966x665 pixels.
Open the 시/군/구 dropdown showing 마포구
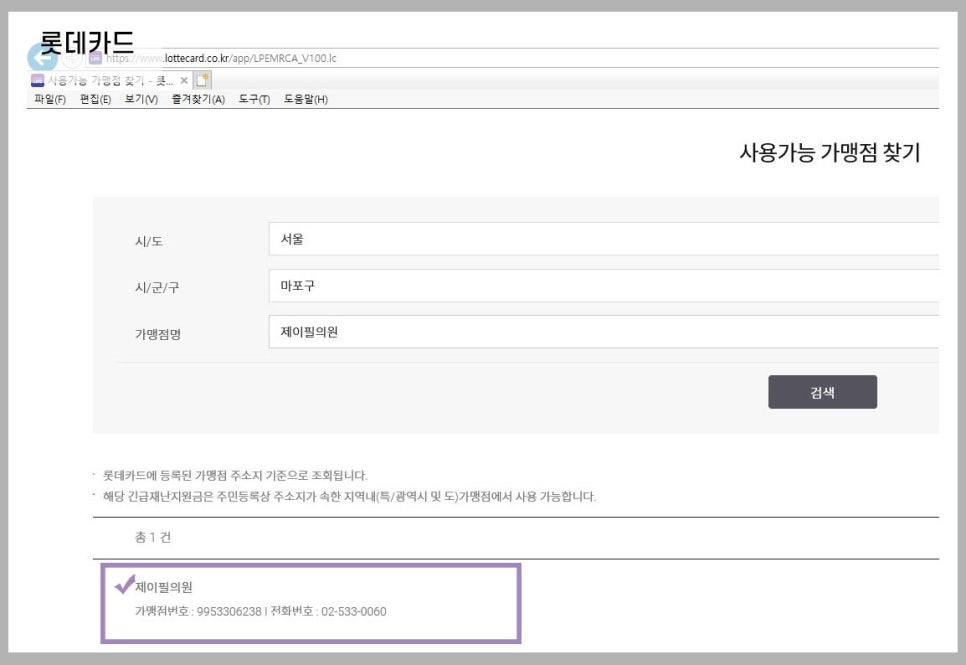[604, 286]
